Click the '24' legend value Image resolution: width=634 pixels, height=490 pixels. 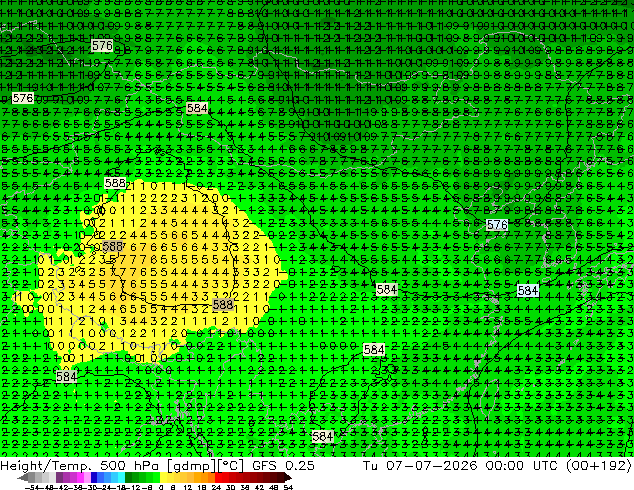[x=216, y=487]
